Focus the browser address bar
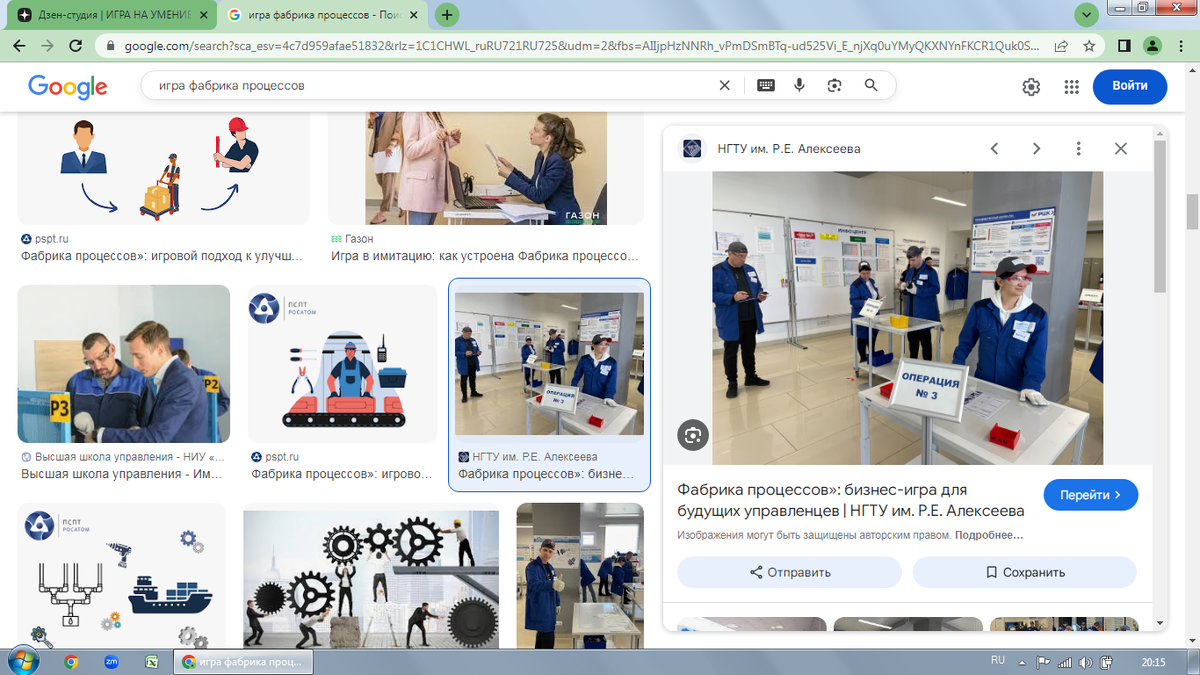 [581, 46]
